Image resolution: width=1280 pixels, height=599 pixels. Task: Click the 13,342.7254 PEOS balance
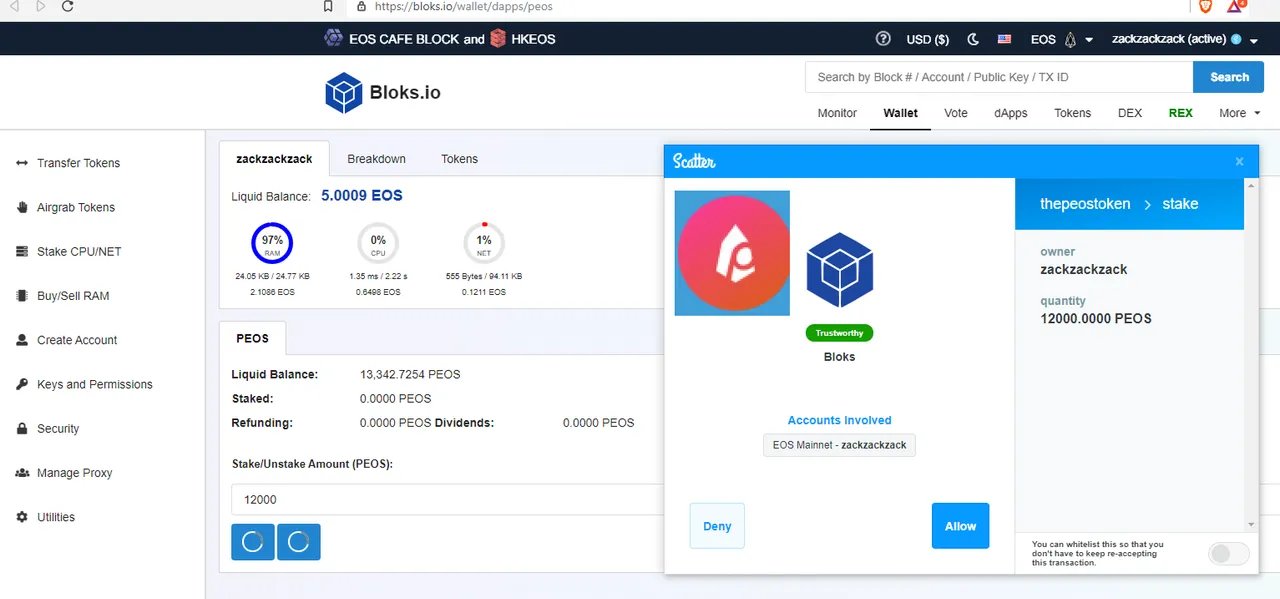point(410,374)
